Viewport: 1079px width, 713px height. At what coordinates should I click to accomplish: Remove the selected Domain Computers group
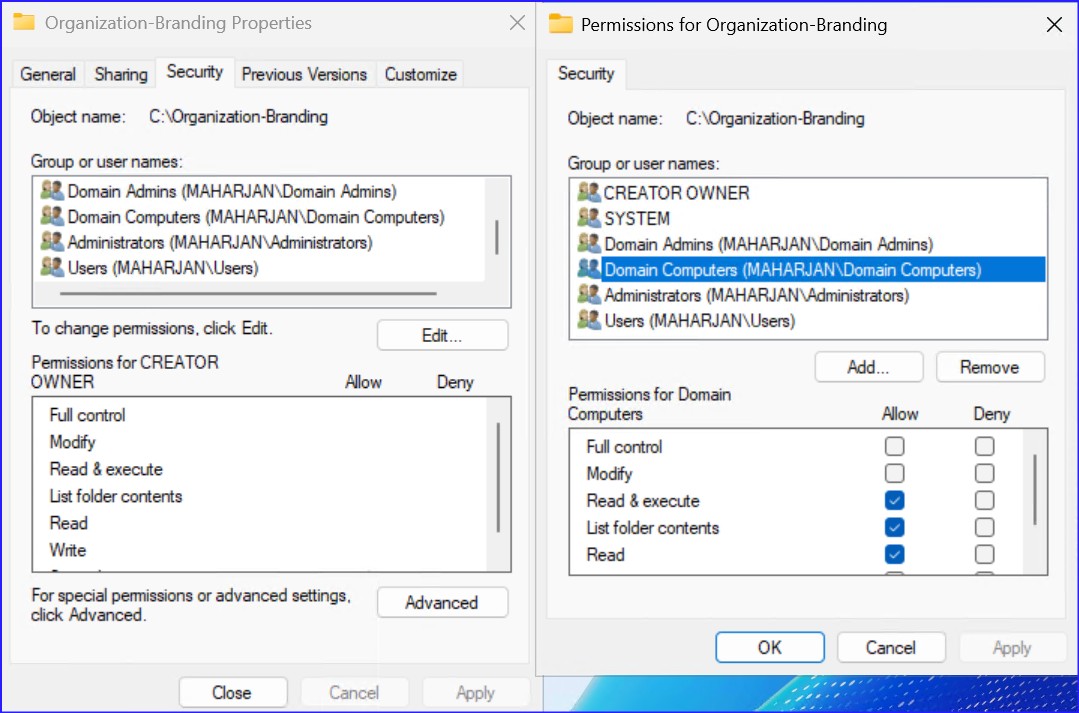tap(989, 366)
